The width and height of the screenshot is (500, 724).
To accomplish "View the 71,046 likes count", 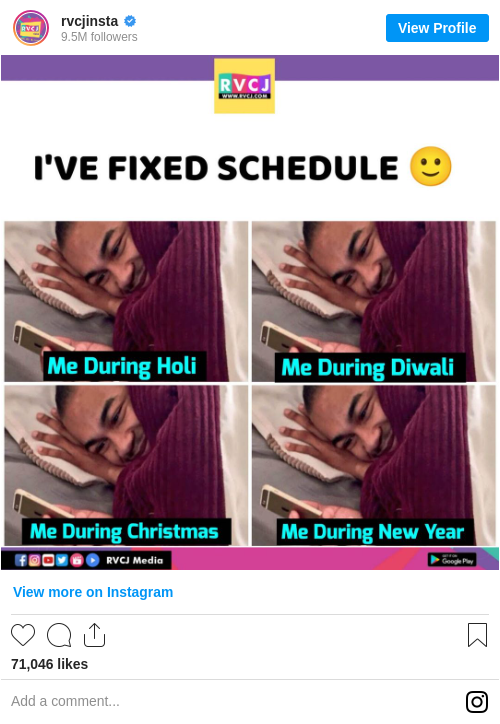I will coord(49,664).
